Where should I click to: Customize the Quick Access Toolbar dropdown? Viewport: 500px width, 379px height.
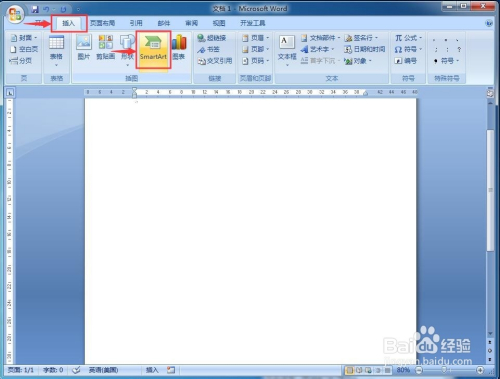click(x=78, y=9)
